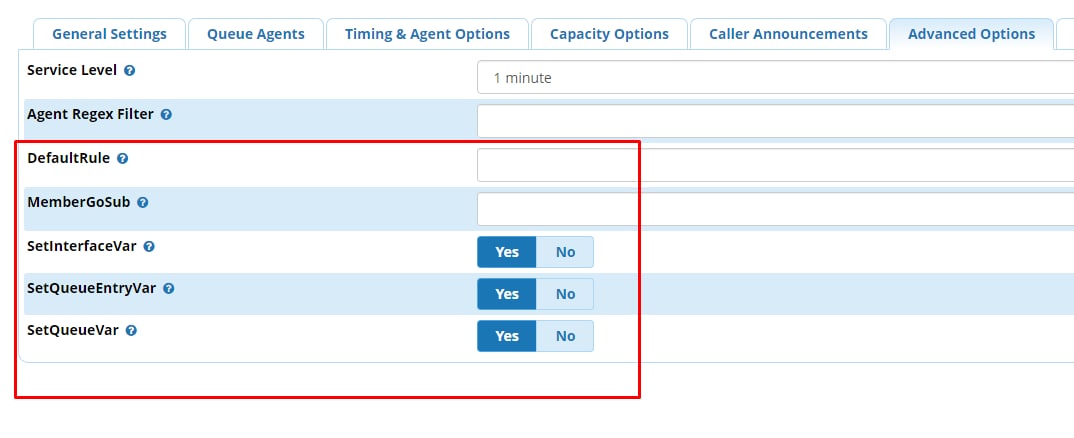Select Yes for SetInterfaceVar
The image size is (1074, 438).
click(x=507, y=252)
